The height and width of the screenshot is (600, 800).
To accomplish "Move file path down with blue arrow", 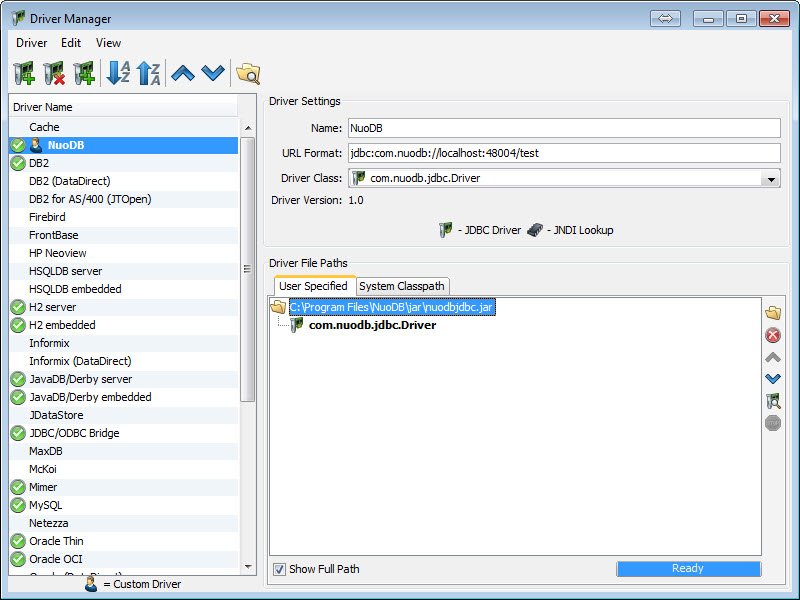I will coord(773,379).
